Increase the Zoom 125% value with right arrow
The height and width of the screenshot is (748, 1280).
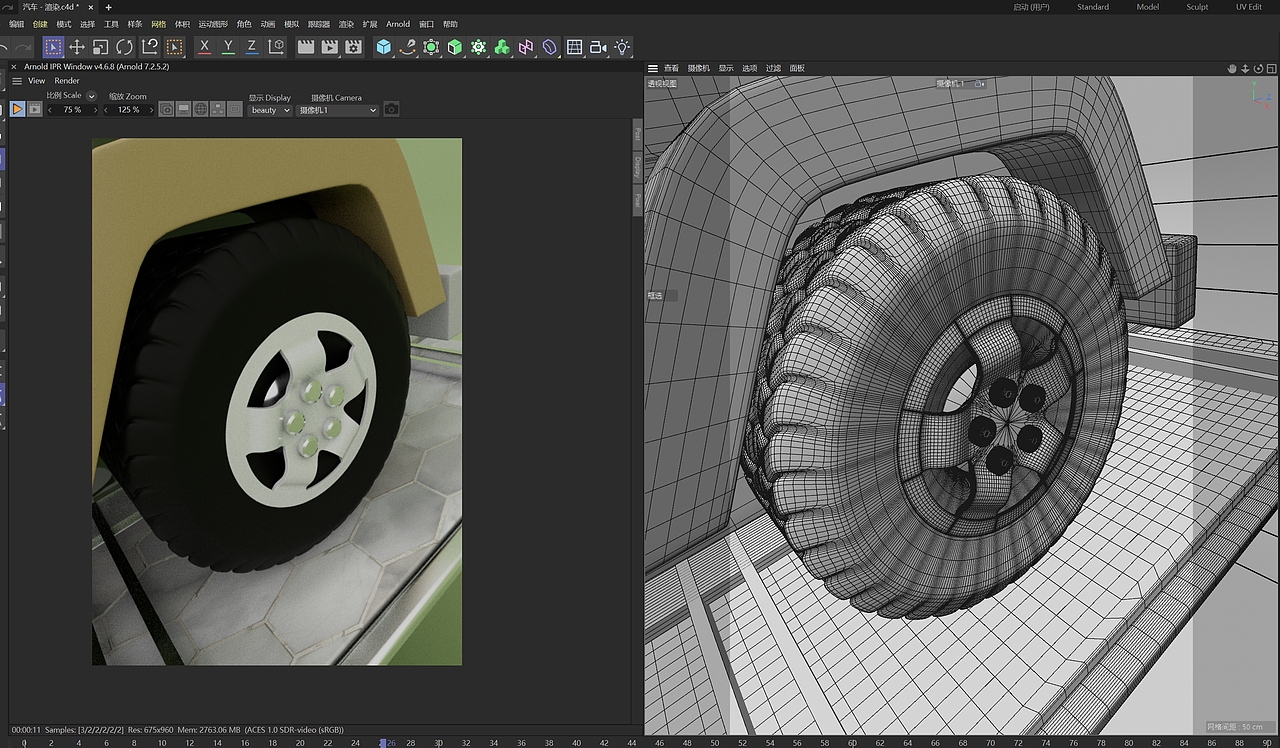click(x=152, y=110)
